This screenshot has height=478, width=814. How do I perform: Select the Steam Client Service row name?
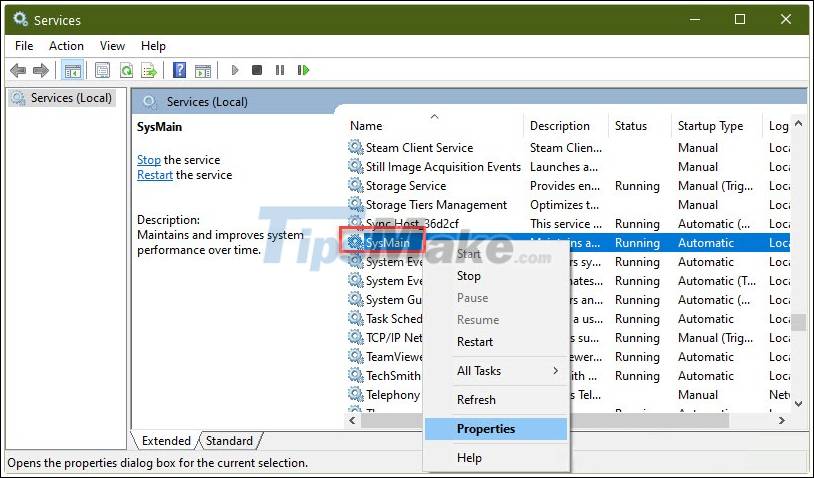[419, 147]
